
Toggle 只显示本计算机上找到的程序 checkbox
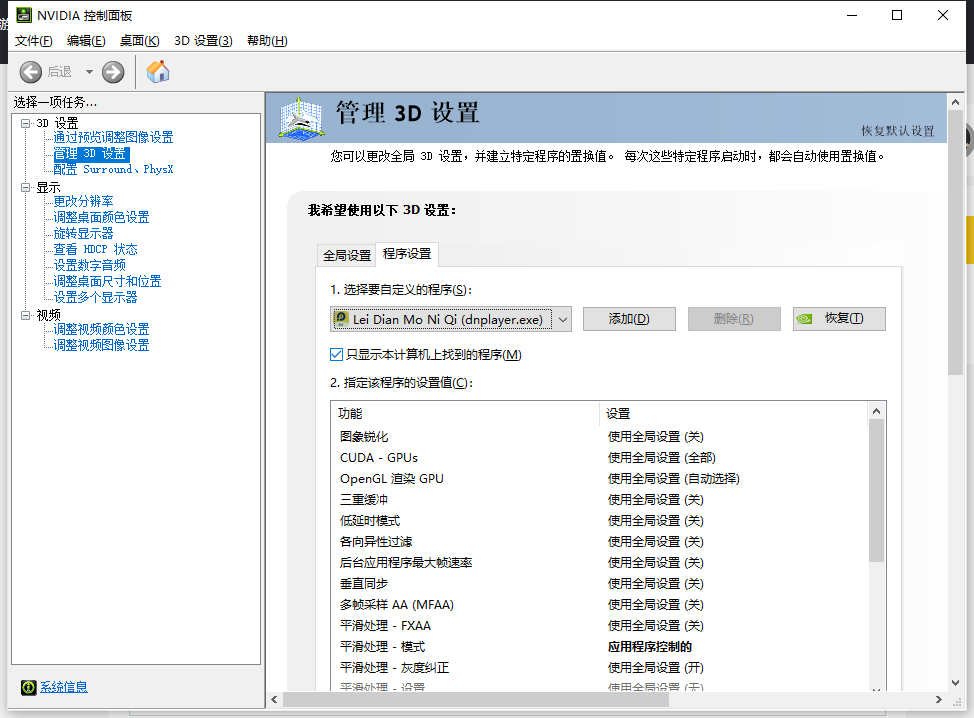pos(337,355)
